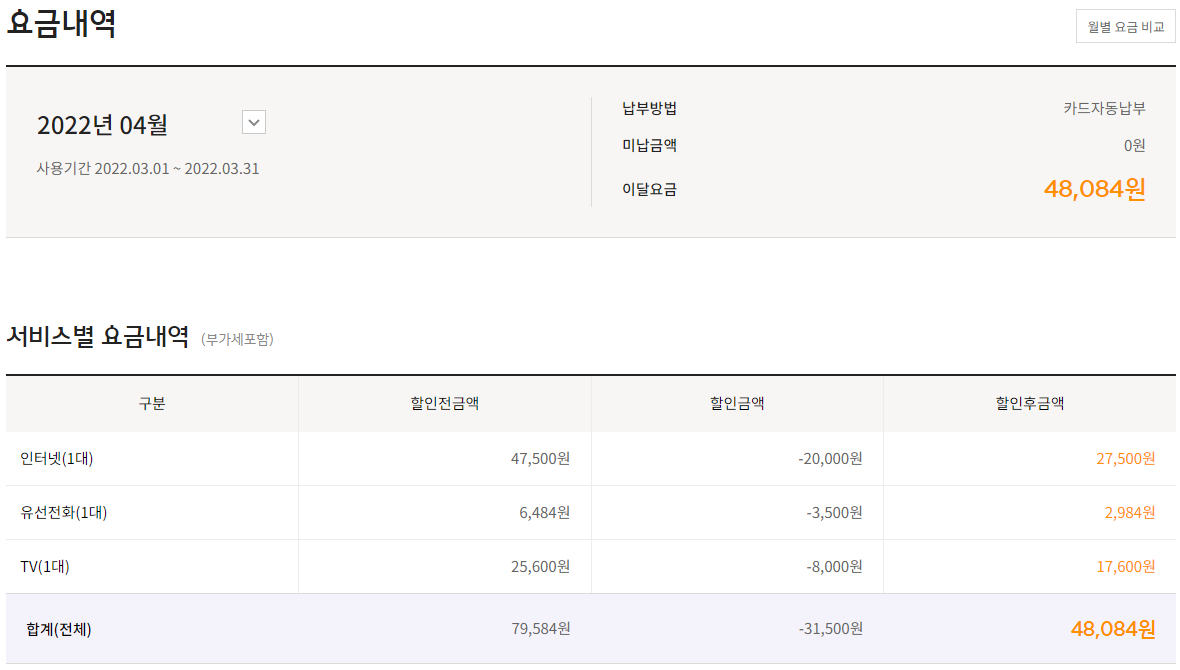Select the 인터넷(1대) row label
Screen dimensions: 1180x670
57,459
